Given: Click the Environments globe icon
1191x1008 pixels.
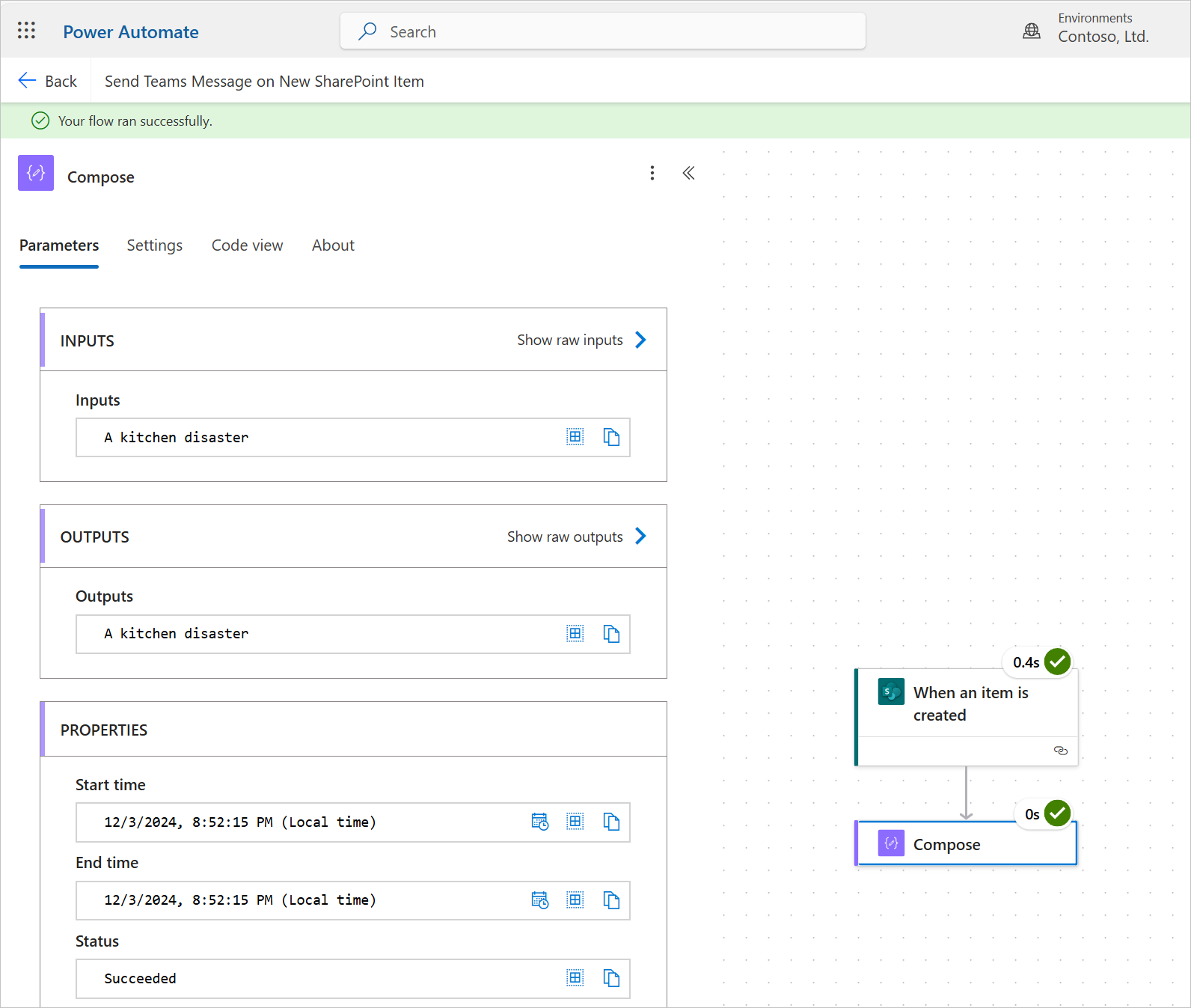Looking at the screenshot, I should (x=1031, y=31).
